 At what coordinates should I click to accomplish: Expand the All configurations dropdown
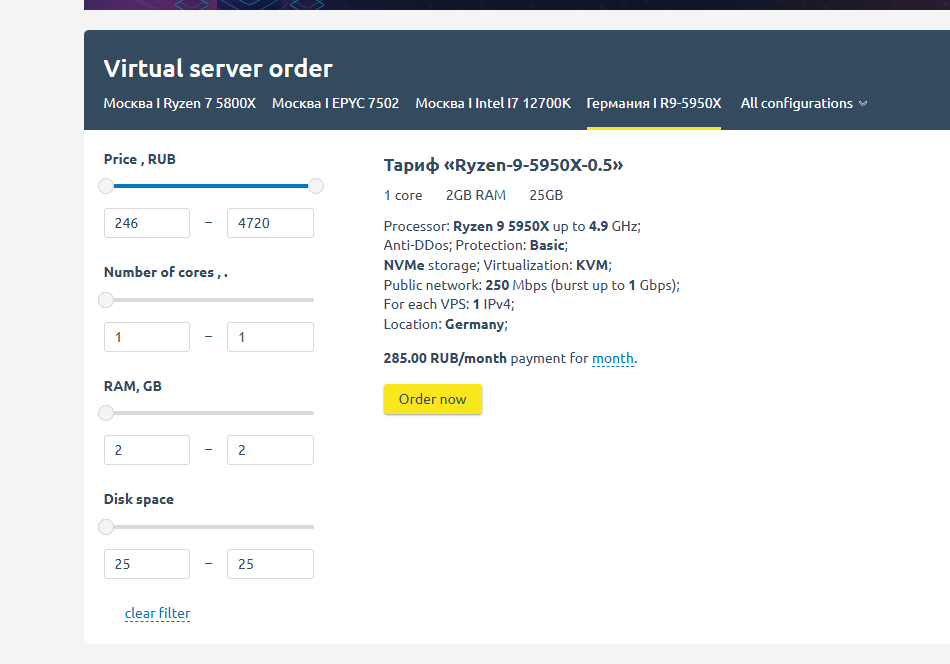803,104
